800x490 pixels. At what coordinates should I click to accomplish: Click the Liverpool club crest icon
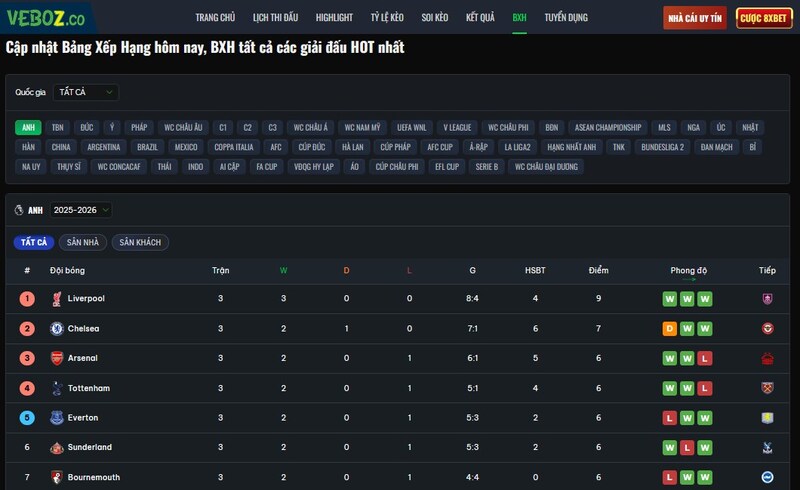[x=57, y=299]
